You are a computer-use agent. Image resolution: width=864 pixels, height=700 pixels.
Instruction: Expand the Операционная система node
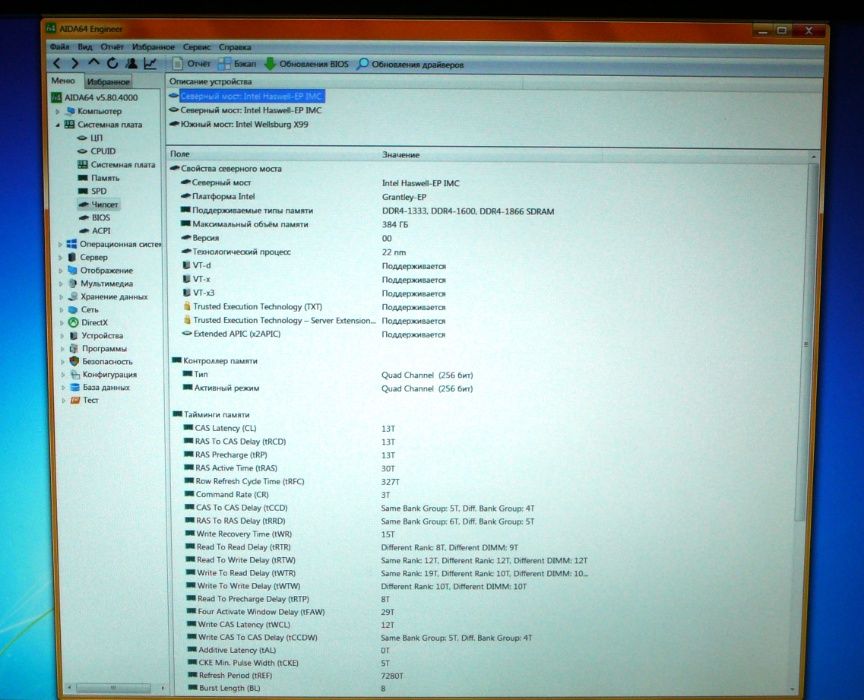pyautogui.click(x=60, y=244)
